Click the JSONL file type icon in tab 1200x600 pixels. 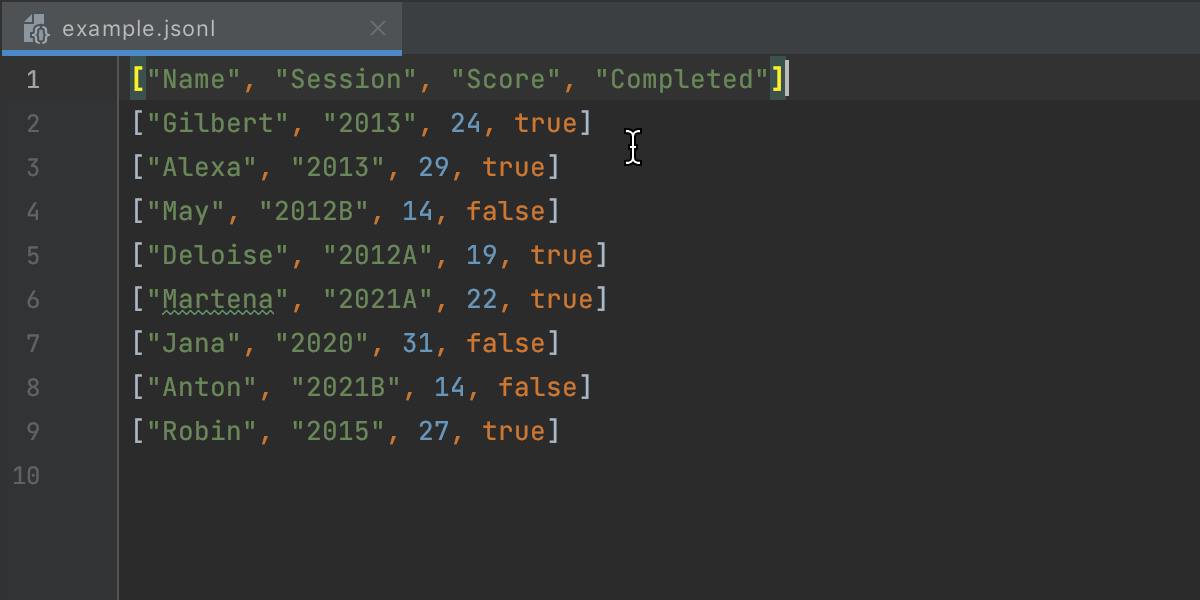[37, 29]
